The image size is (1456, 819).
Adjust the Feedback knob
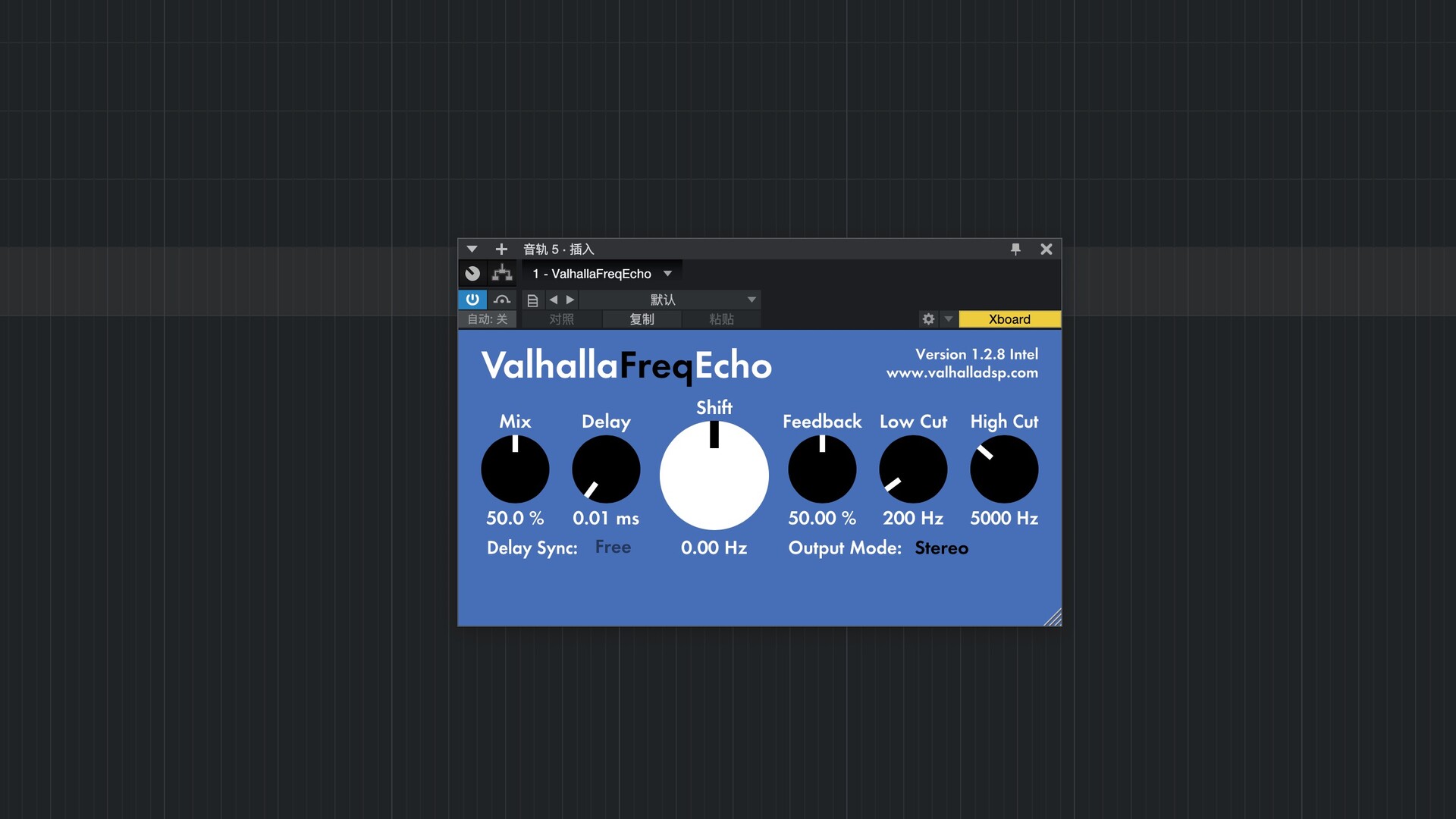pyautogui.click(x=822, y=469)
